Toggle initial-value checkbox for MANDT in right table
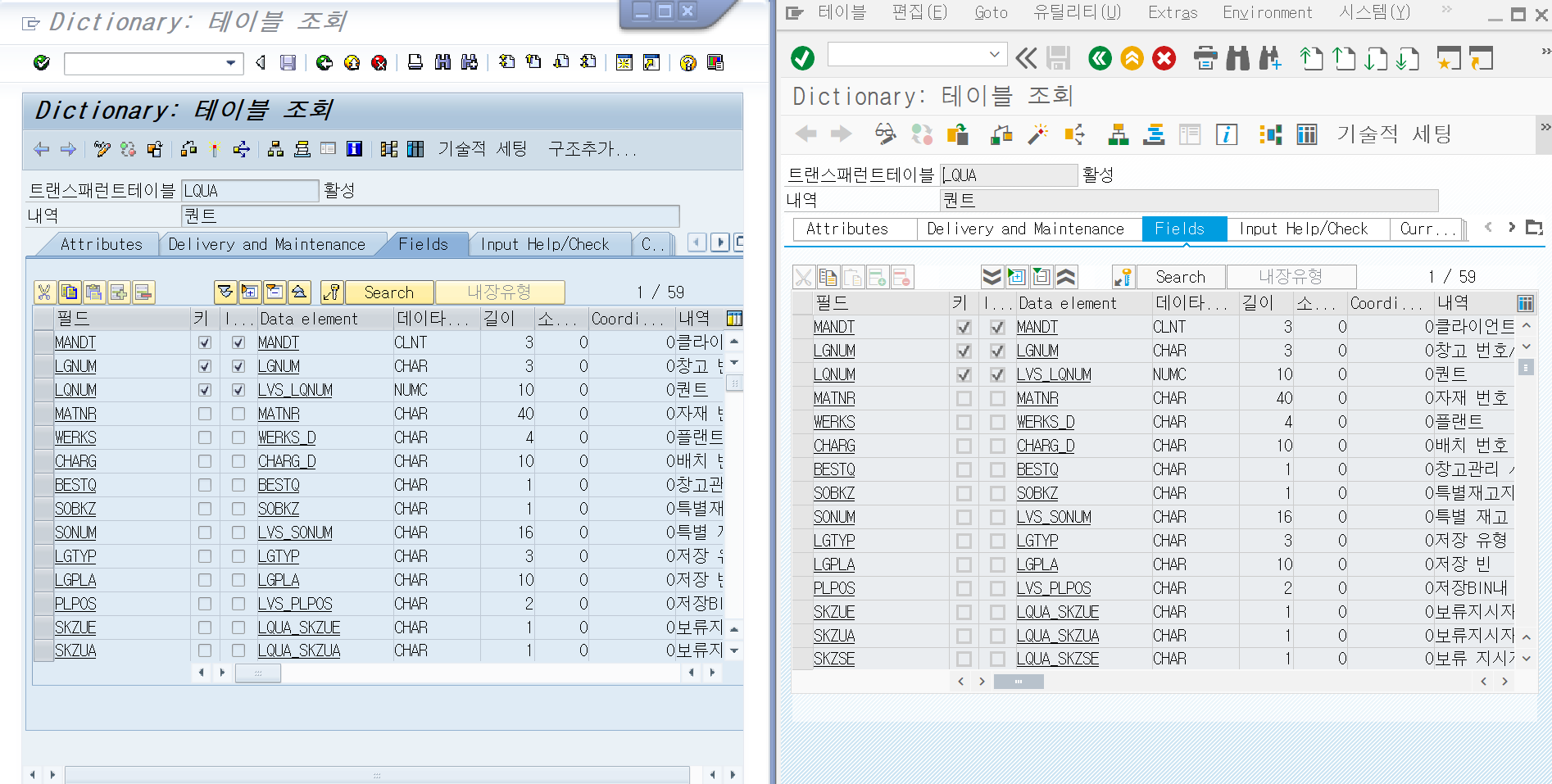 997,327
